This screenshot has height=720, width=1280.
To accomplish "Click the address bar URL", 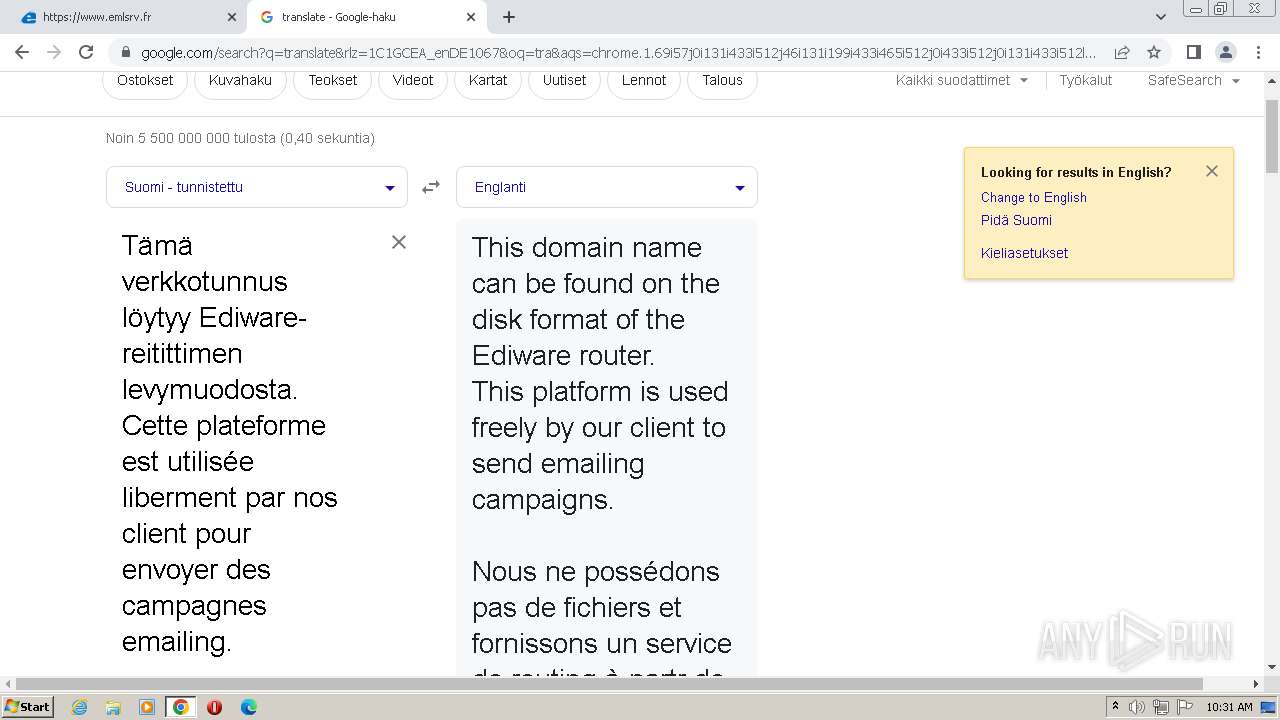I will tap(618, 52).
